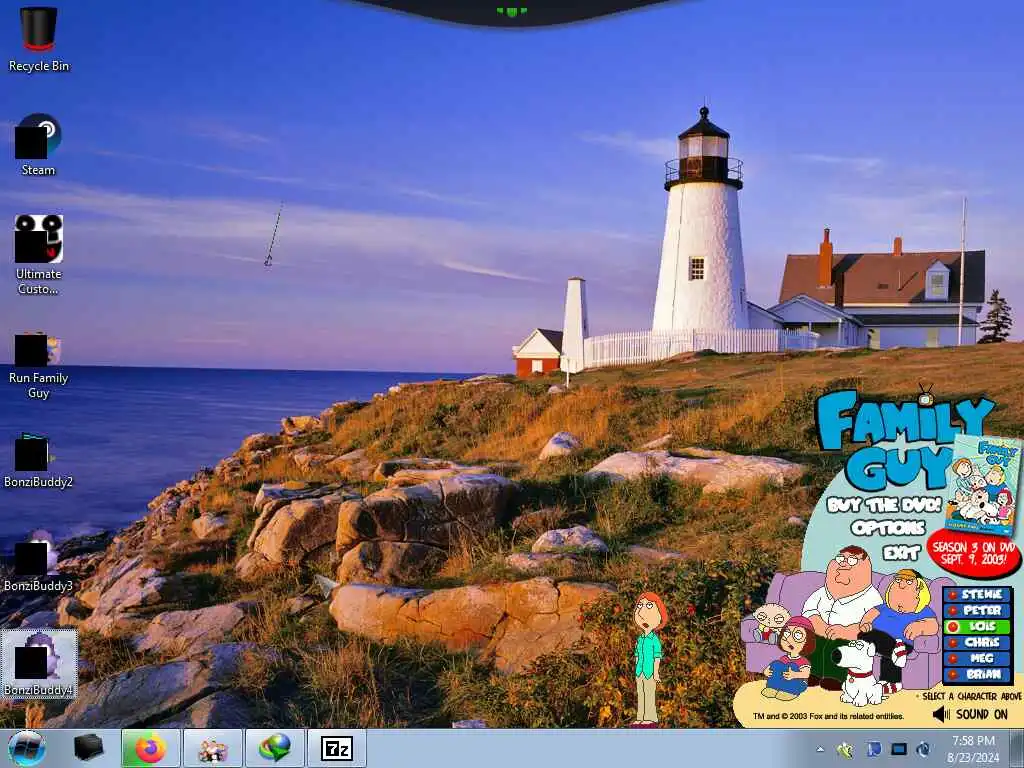The image size is (1024, 768).
Task: Click Exit in Family Guy panel
Action: [902, 553]
